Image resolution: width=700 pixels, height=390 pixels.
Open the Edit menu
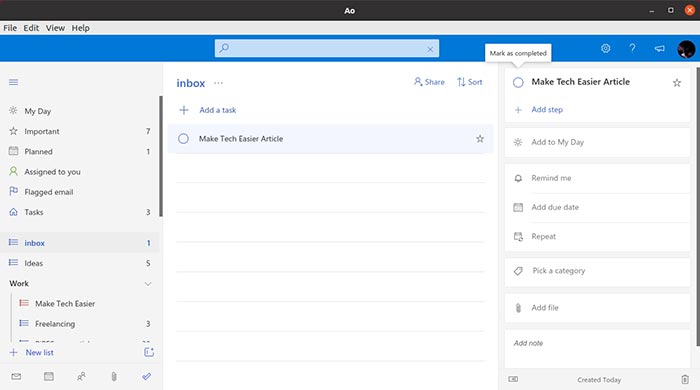pos(31,28)
